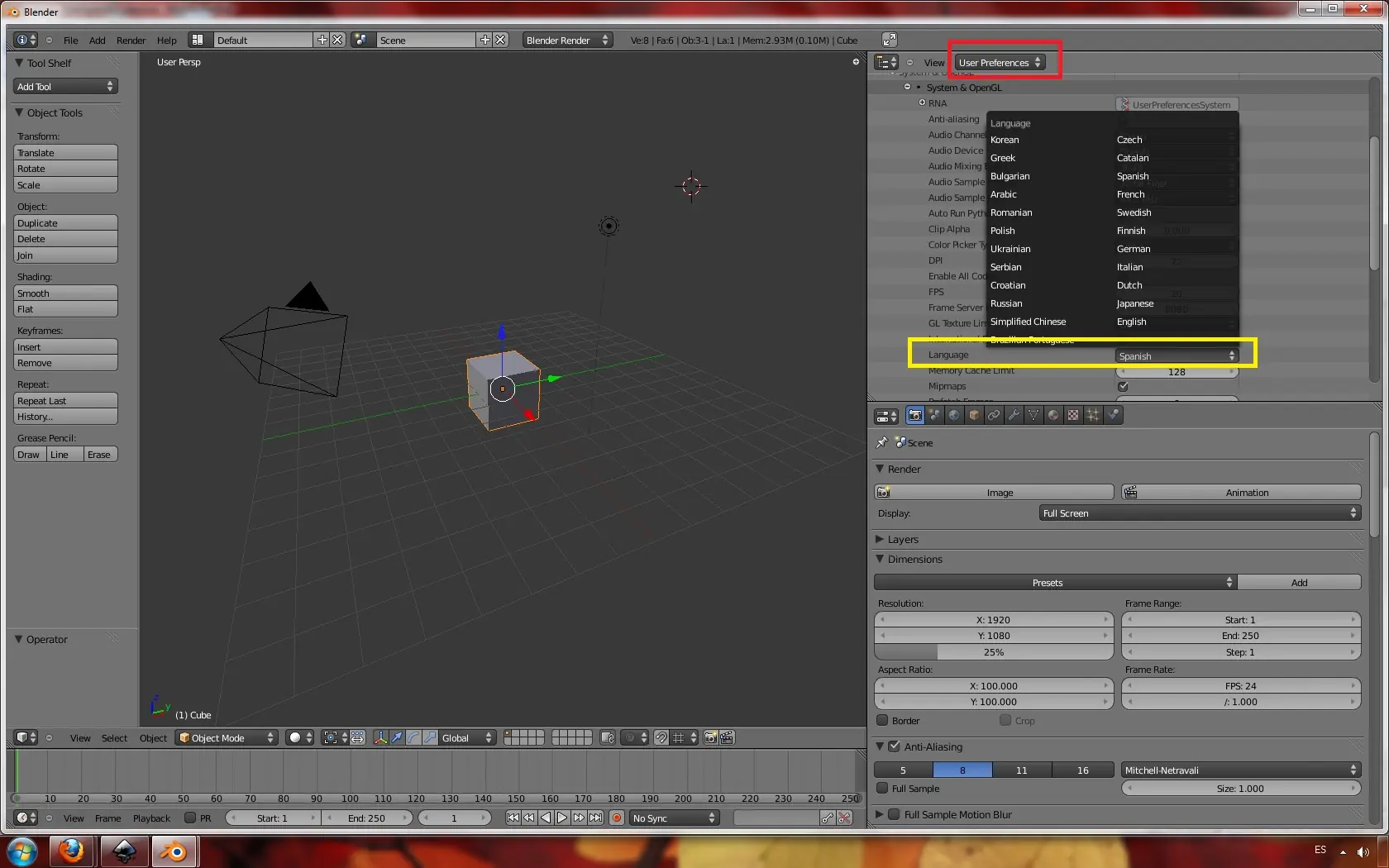
Task: Open the Display Full Screen dropdown
Action: point(1200,513)
